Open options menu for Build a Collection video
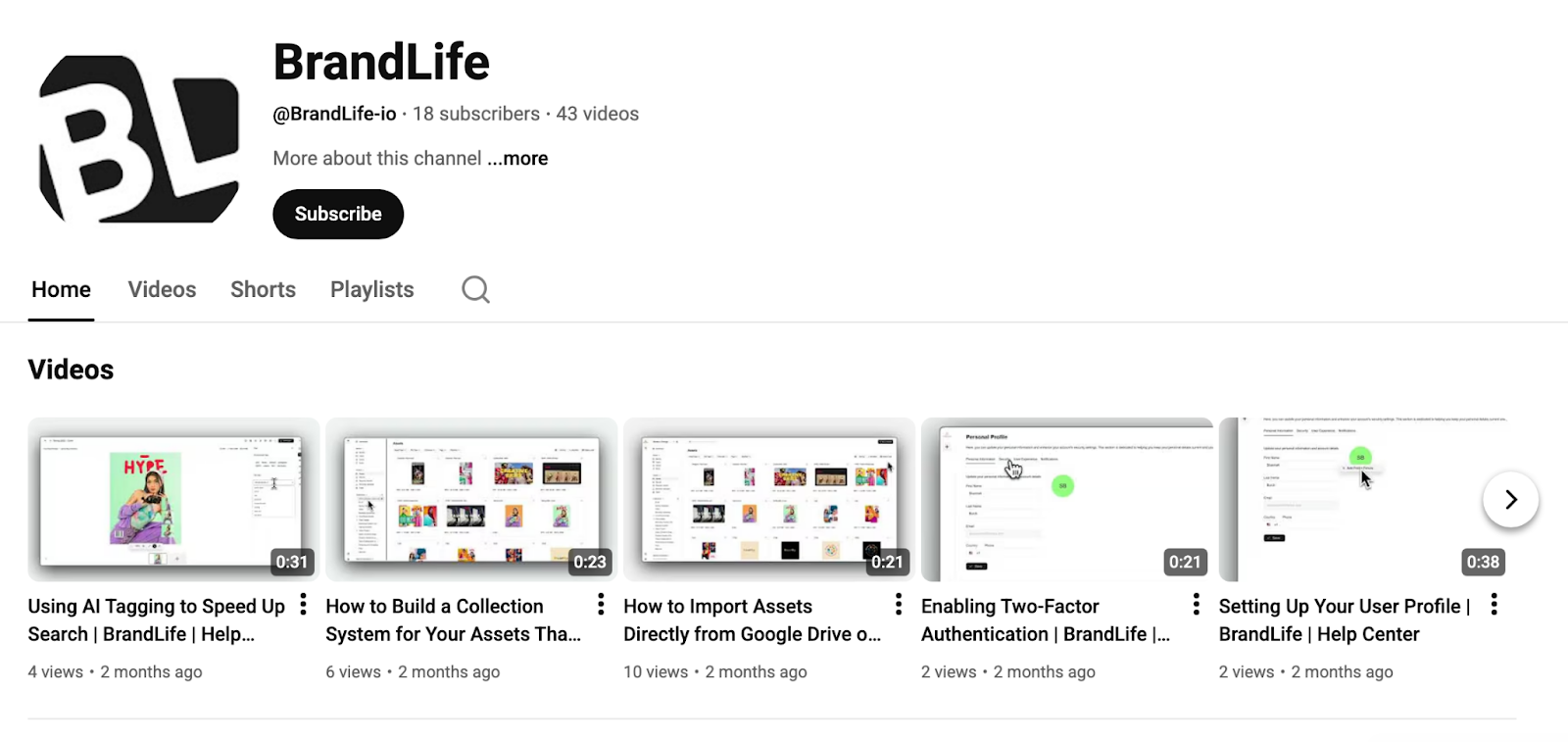1568x742 pixels. (x=601, y=605)
